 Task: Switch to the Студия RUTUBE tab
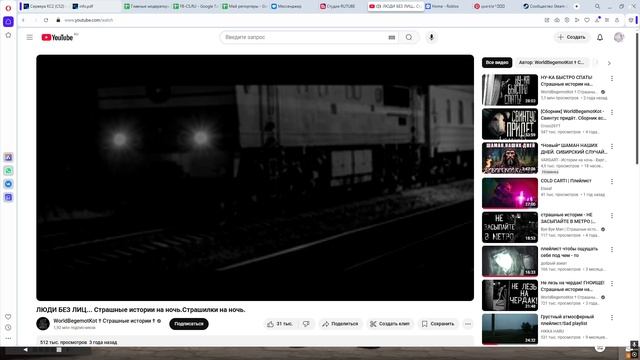(x=342, y=7)
